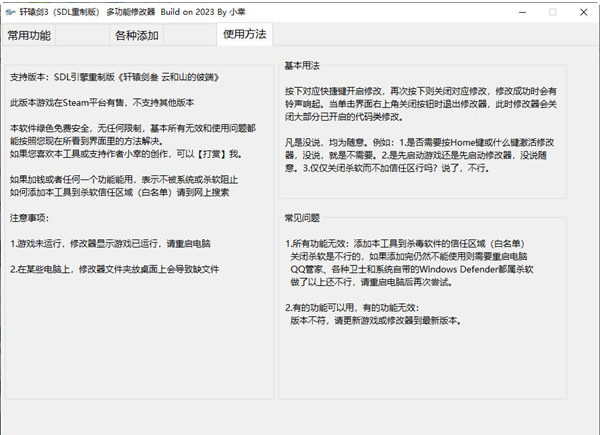
Task: Close the trainer window
Action: (584, 12)
